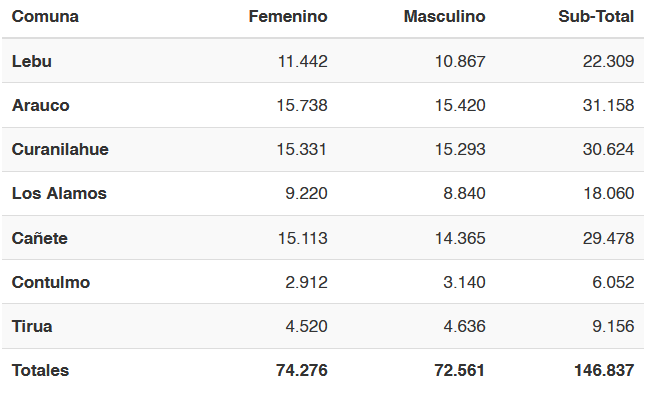Click the Sub-Total column header
Screen dimensions: 649x394
pyautogui.click(x=596, y=17)
